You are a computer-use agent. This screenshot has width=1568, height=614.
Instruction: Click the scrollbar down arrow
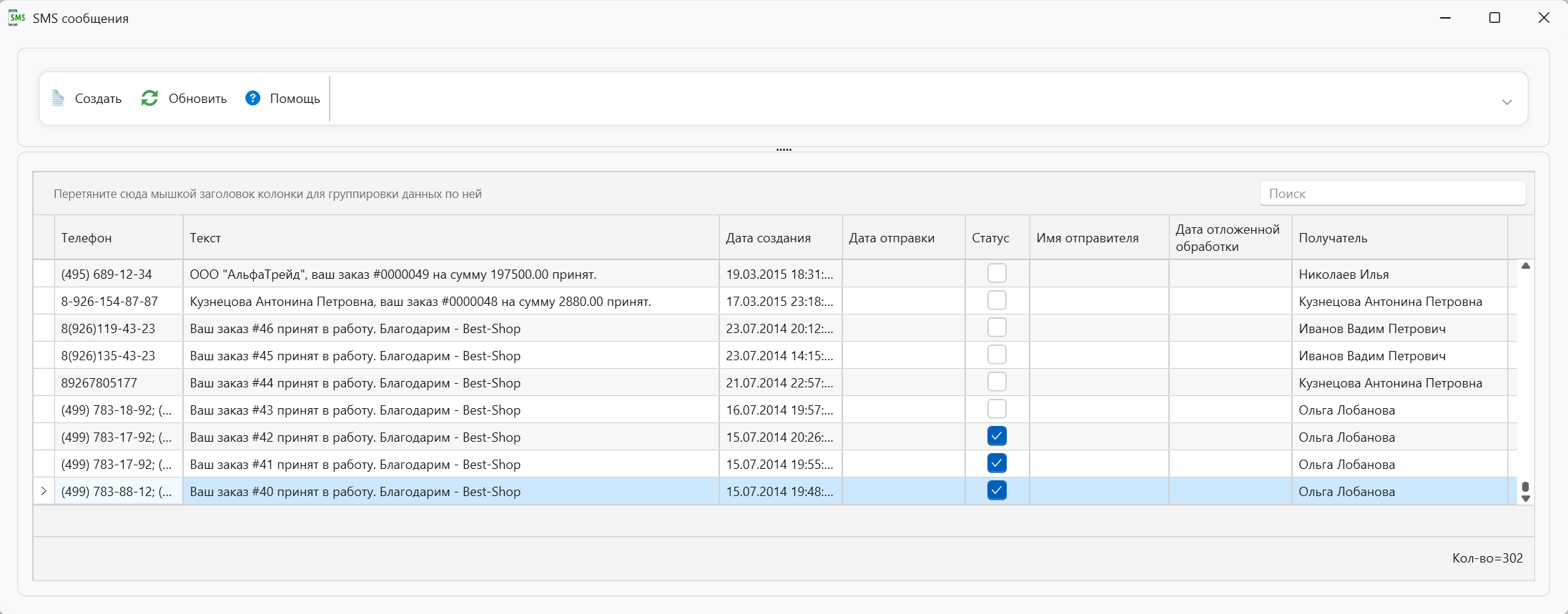click(1526, 499)
